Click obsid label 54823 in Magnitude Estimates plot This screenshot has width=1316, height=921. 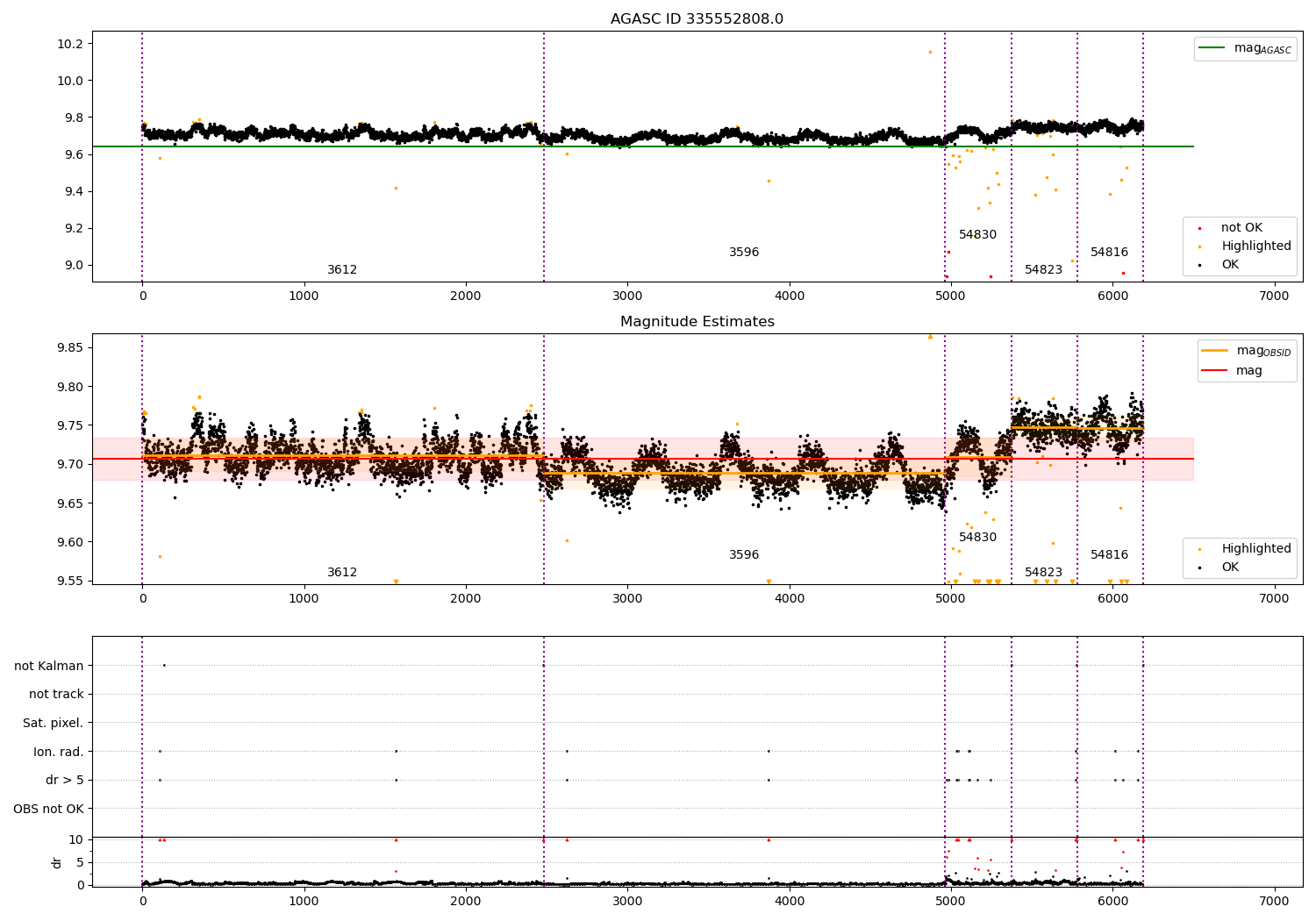[1043, 573]
